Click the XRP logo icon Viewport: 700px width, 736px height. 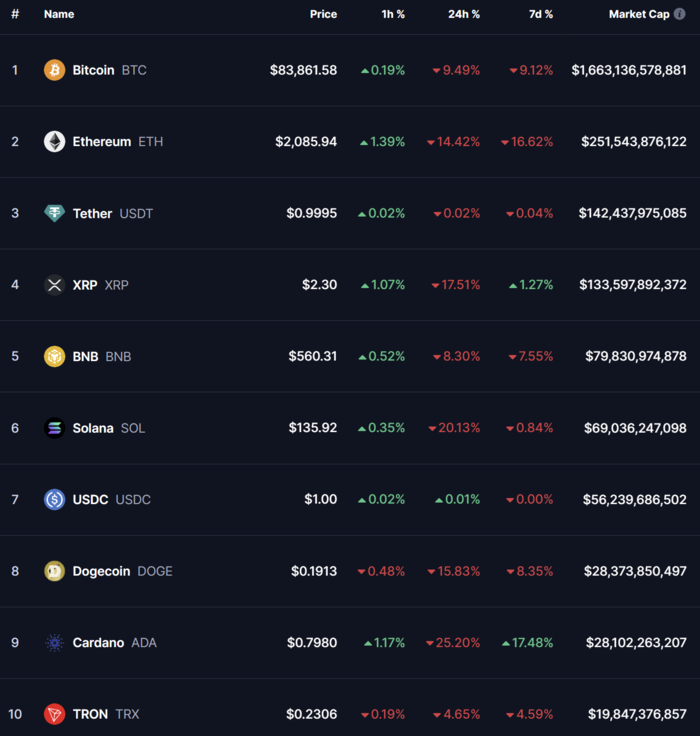click(x=54, y=284)
